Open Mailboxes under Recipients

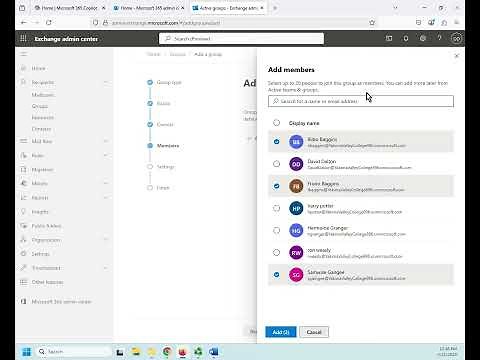[x=43, y=95]
